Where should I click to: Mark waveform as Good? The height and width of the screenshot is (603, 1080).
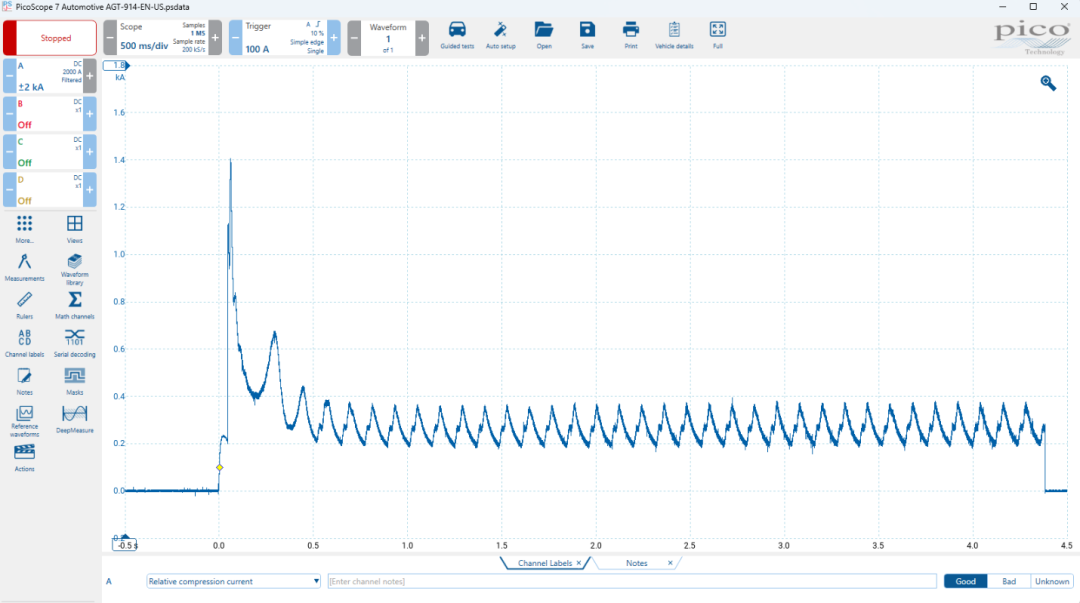965,581
